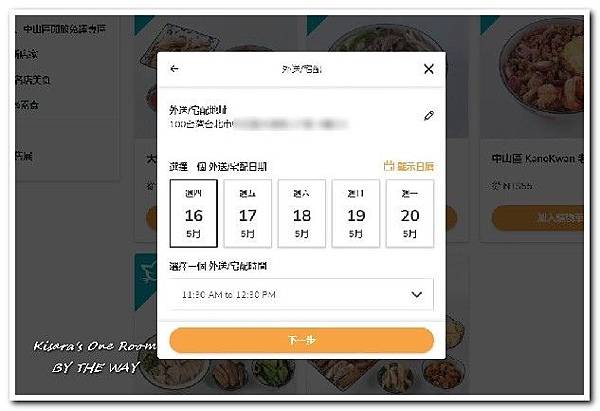Image resolution: width=600 pixels, height=411 pixels.
Task: Select delivery date May 17
Action: [248, 214]
